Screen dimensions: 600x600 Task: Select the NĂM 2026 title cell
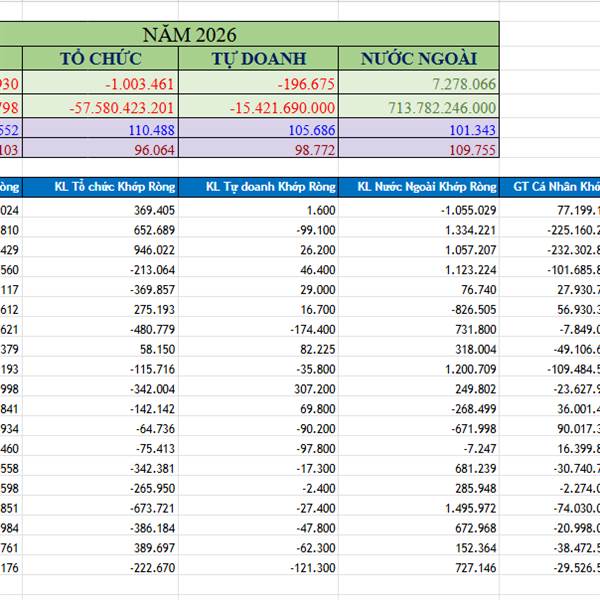pyautogui.click(x=249, y=34)
